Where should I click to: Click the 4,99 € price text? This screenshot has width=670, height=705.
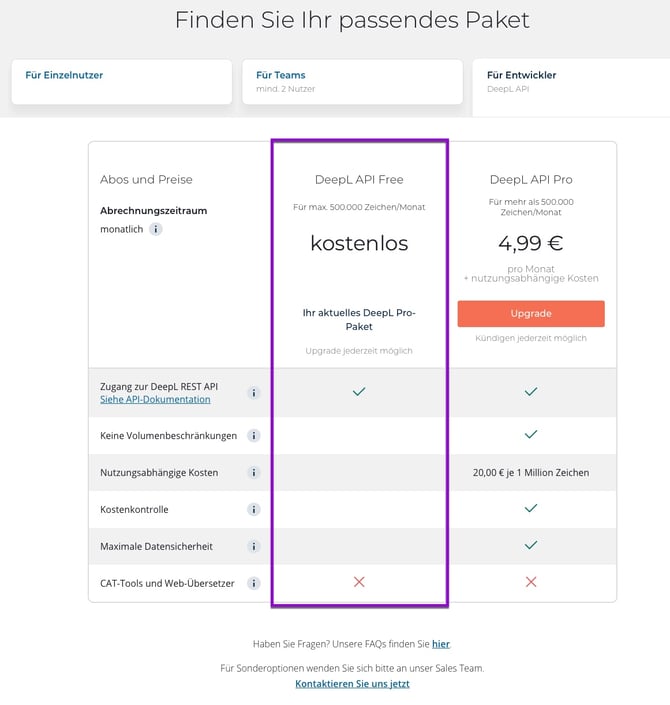530,243
